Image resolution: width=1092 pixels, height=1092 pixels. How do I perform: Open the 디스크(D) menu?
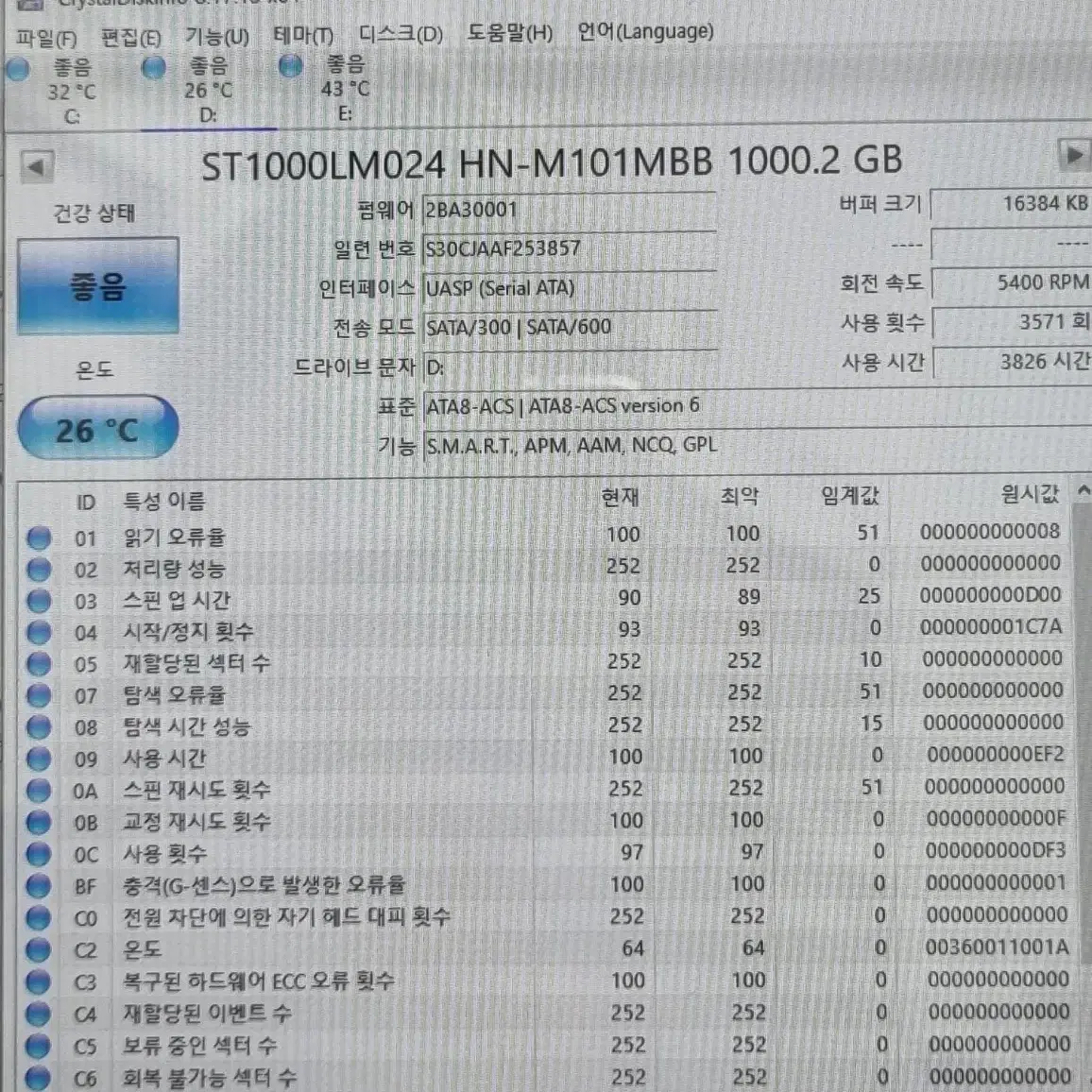[x=401, y=33]
